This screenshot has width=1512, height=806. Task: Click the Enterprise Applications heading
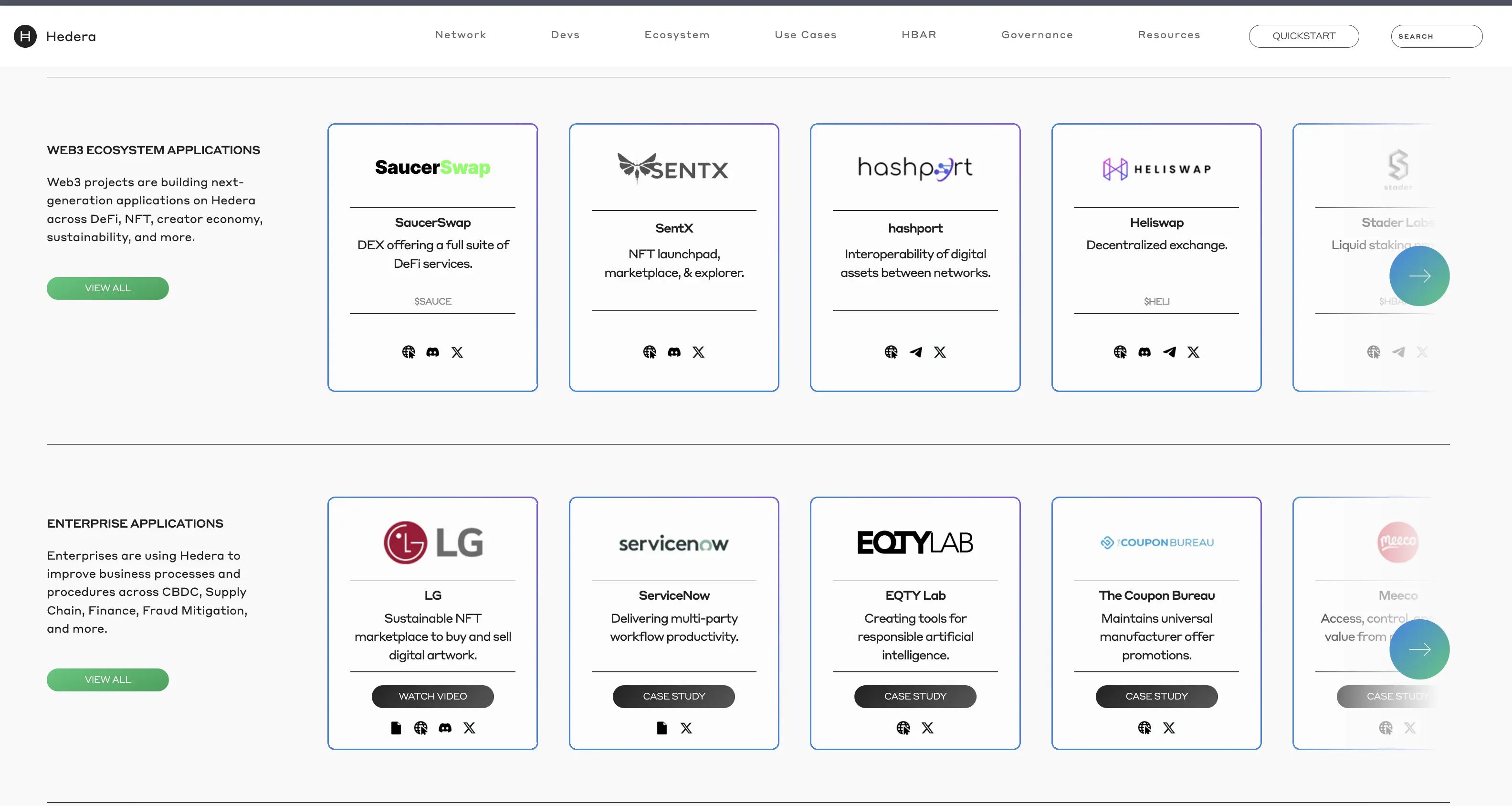click(135, 524)
